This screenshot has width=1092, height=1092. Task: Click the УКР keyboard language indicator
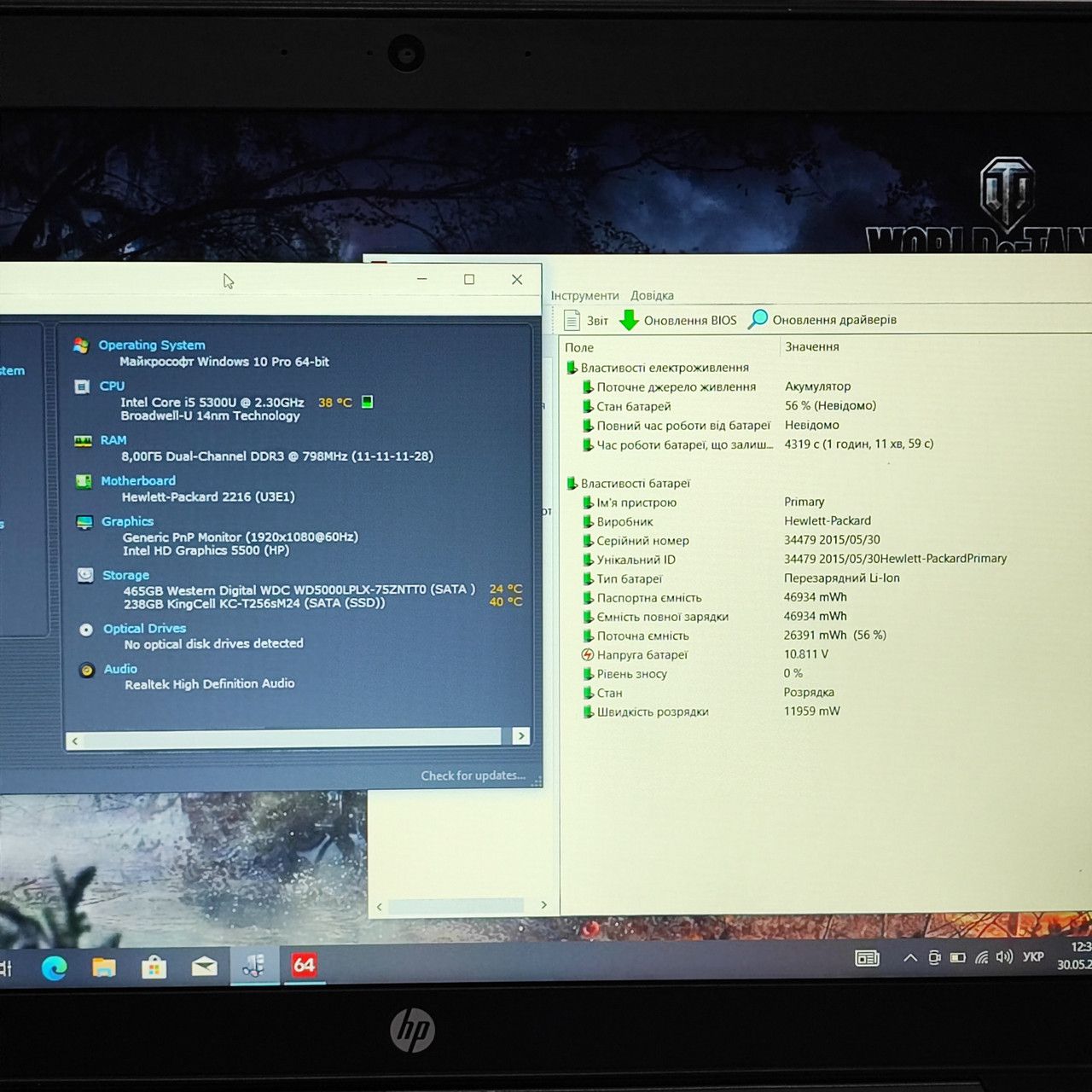(x=1033, y=956)
